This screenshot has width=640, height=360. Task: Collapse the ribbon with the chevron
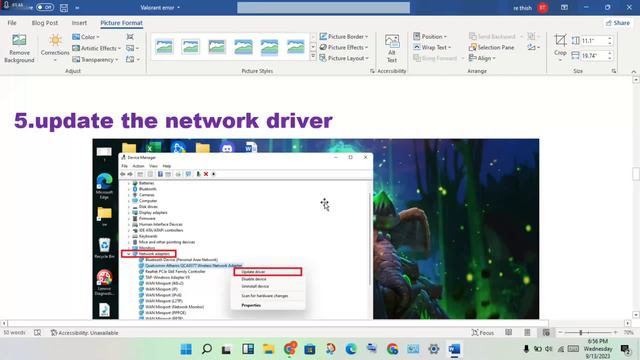click(x=633, y=71)
